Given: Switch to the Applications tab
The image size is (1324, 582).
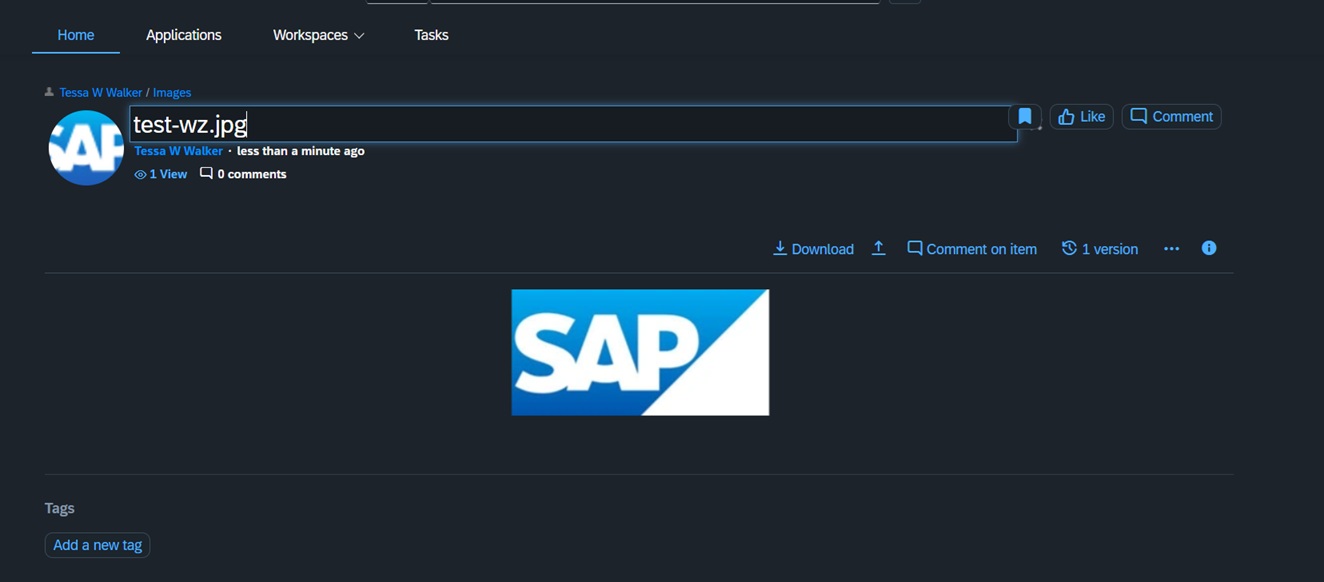Looking at the screenshot, I should [x=184, y=35].
